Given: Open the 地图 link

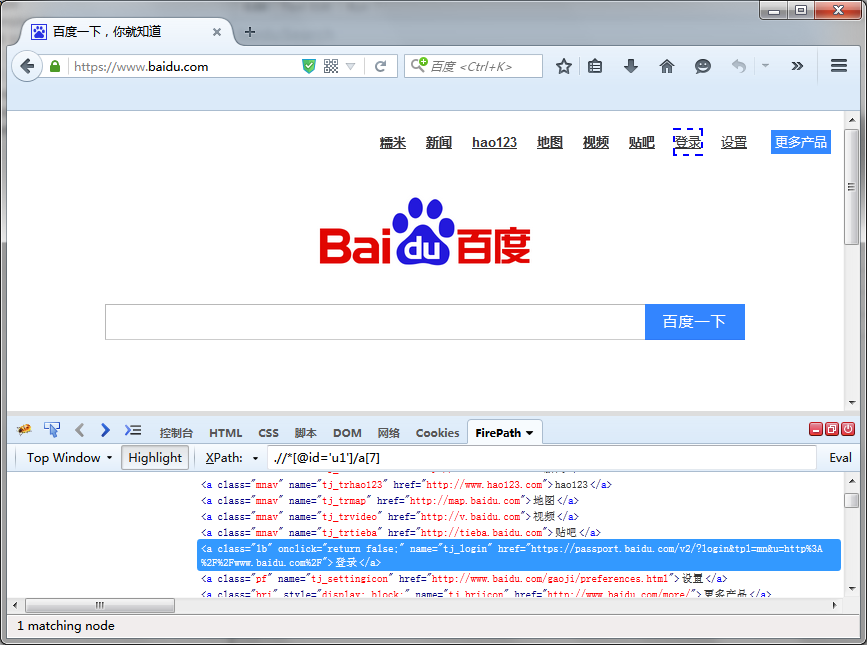Looking at the screenshot, I should coord(550,143).
